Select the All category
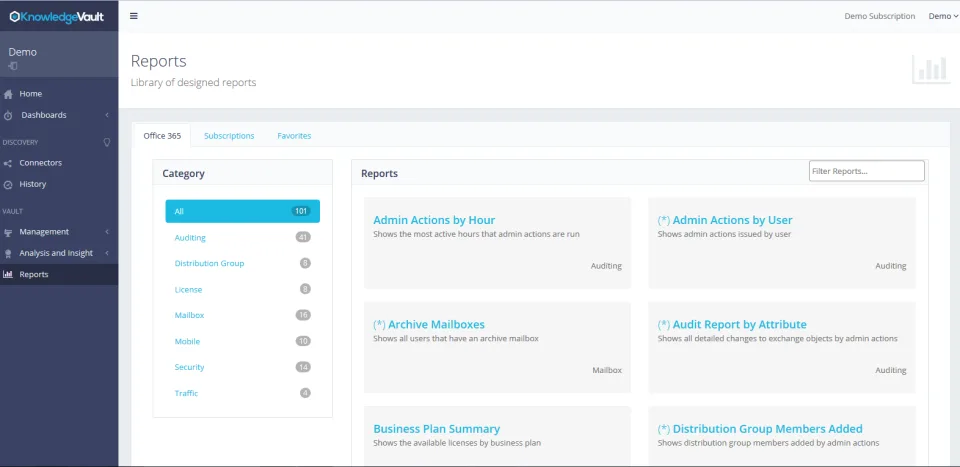The height and width of the screenshot is (467, 960). click(x=242, y=211)
